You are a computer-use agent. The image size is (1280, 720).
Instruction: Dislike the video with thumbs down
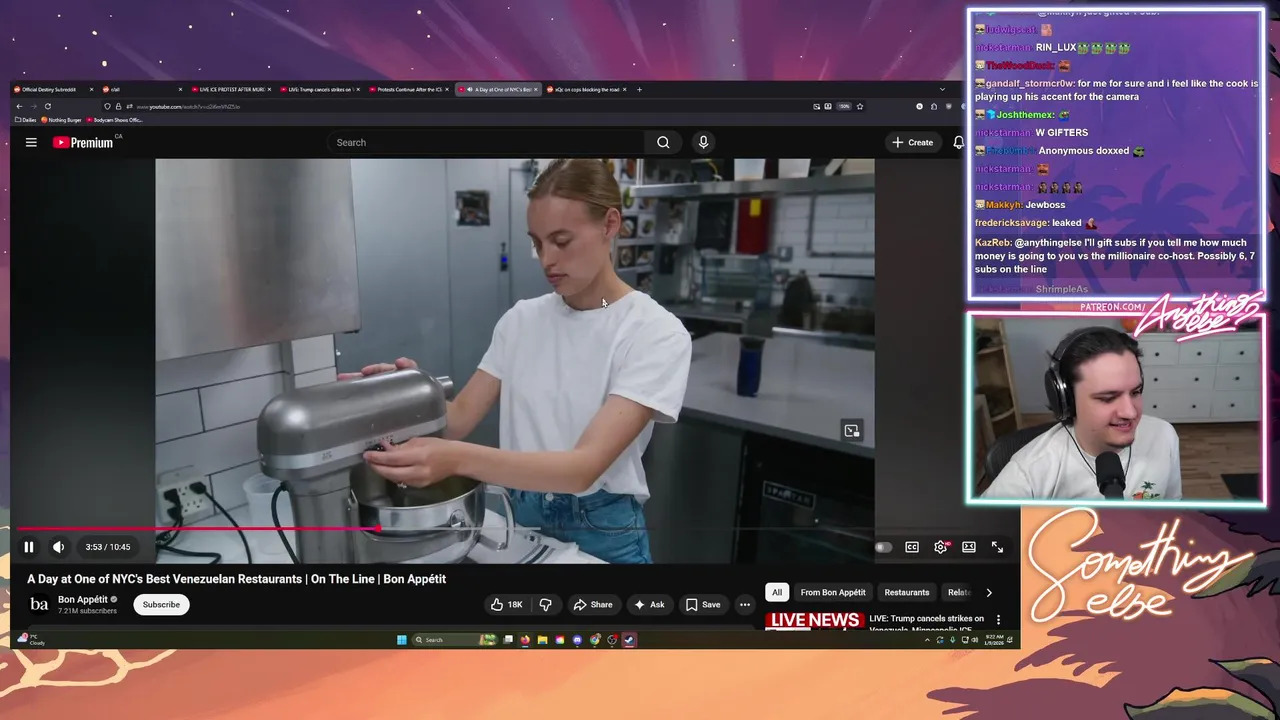(545, 604)
